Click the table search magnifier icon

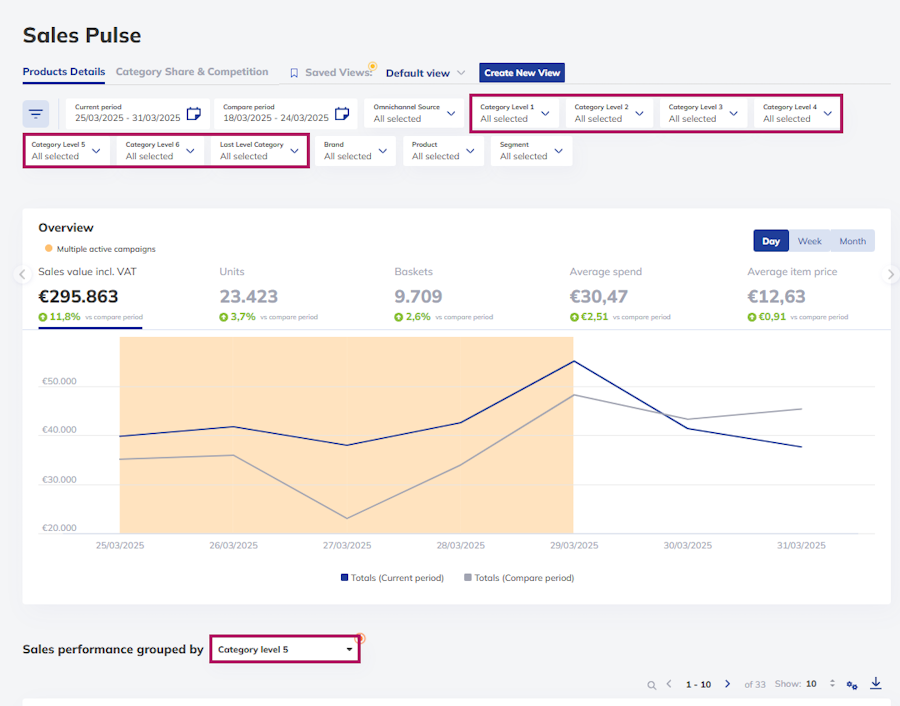[x=651, y=685]
